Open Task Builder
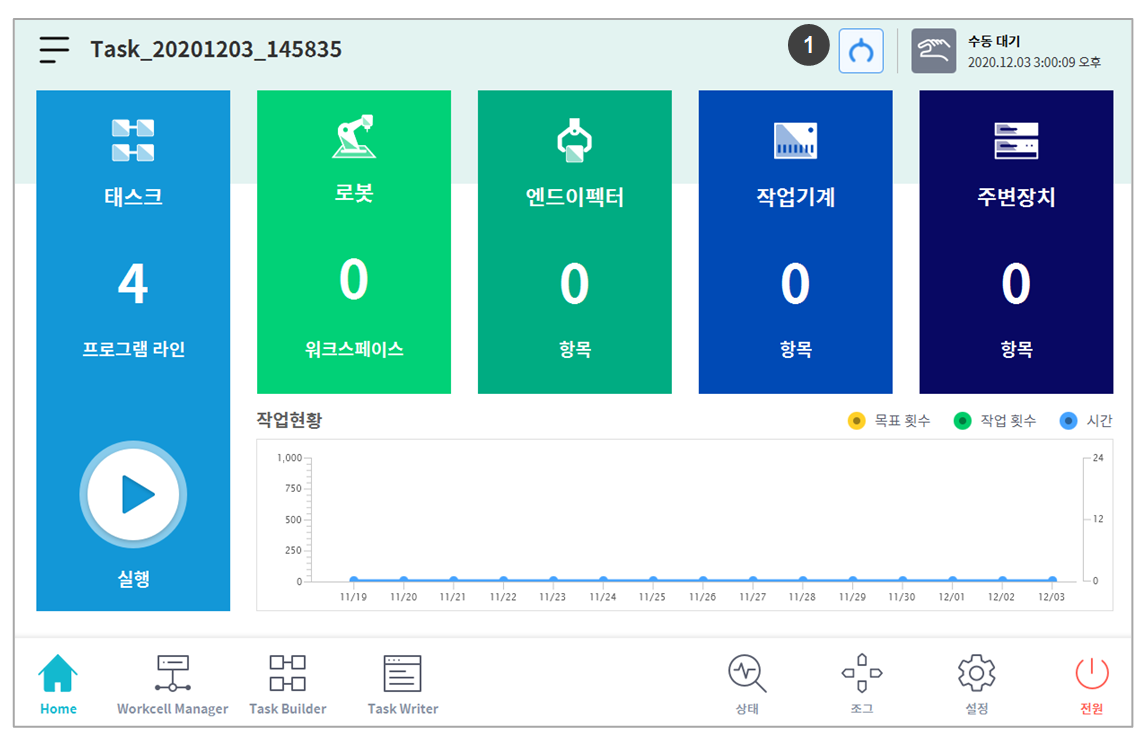 (x=287, y=684)
